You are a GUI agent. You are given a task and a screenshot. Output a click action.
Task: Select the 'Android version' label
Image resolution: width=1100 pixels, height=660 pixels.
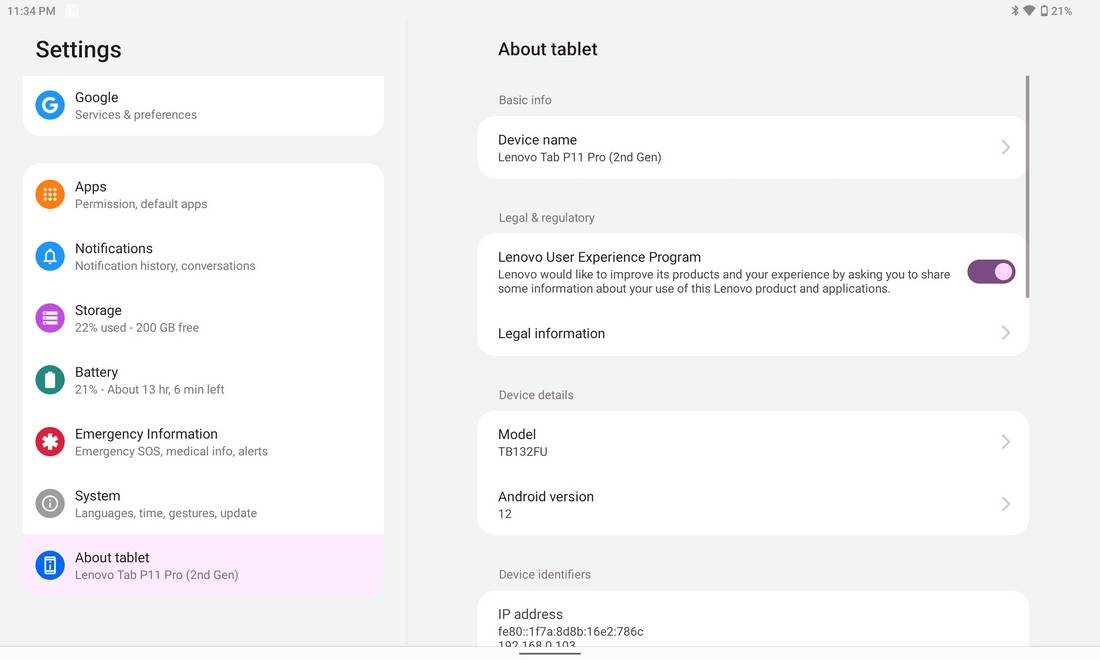[x=546, y=496]
